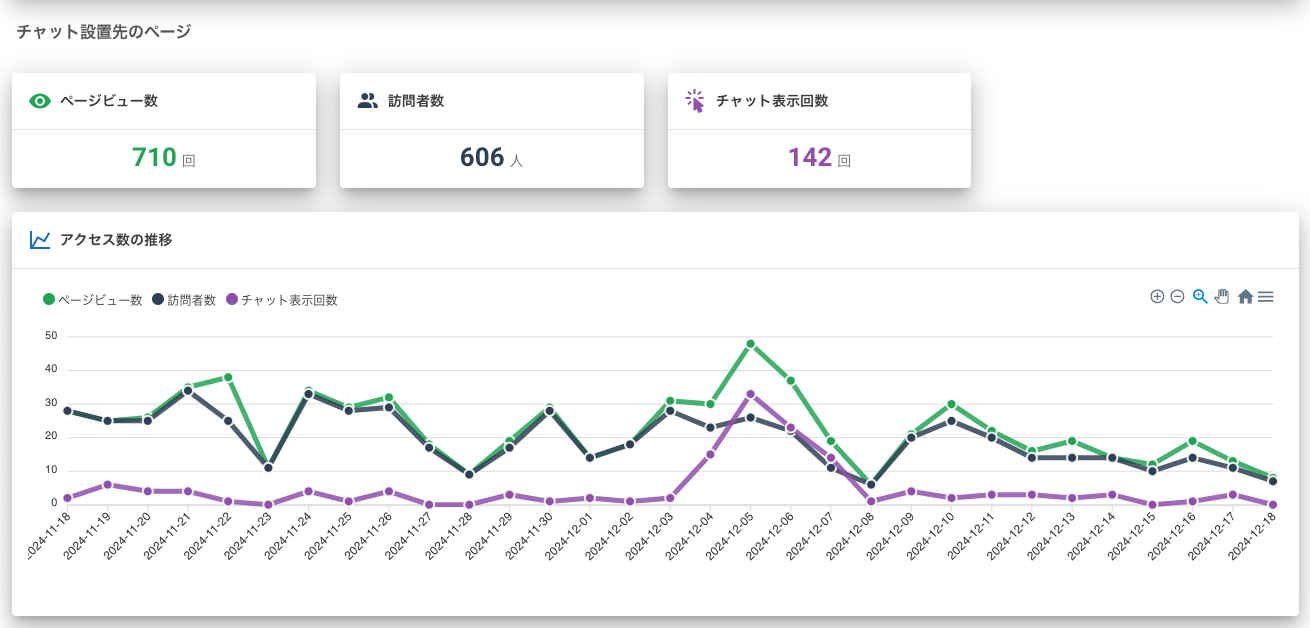Image resolution: width=1310 pixels, height=628 pixels.
Task: Toggle the ページビュー数 series in the legend
Action: [x=99, y=300]
